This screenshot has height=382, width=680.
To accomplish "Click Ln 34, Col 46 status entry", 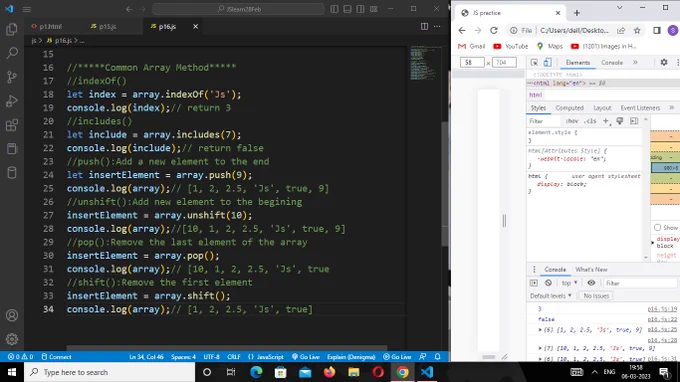I will [x=146, y=357].
